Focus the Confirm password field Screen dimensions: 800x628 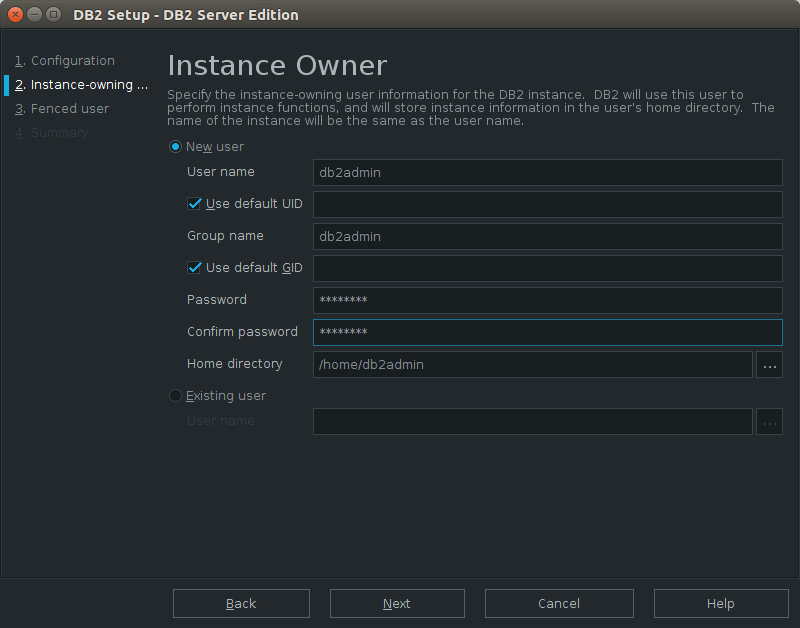click(547, 333)
